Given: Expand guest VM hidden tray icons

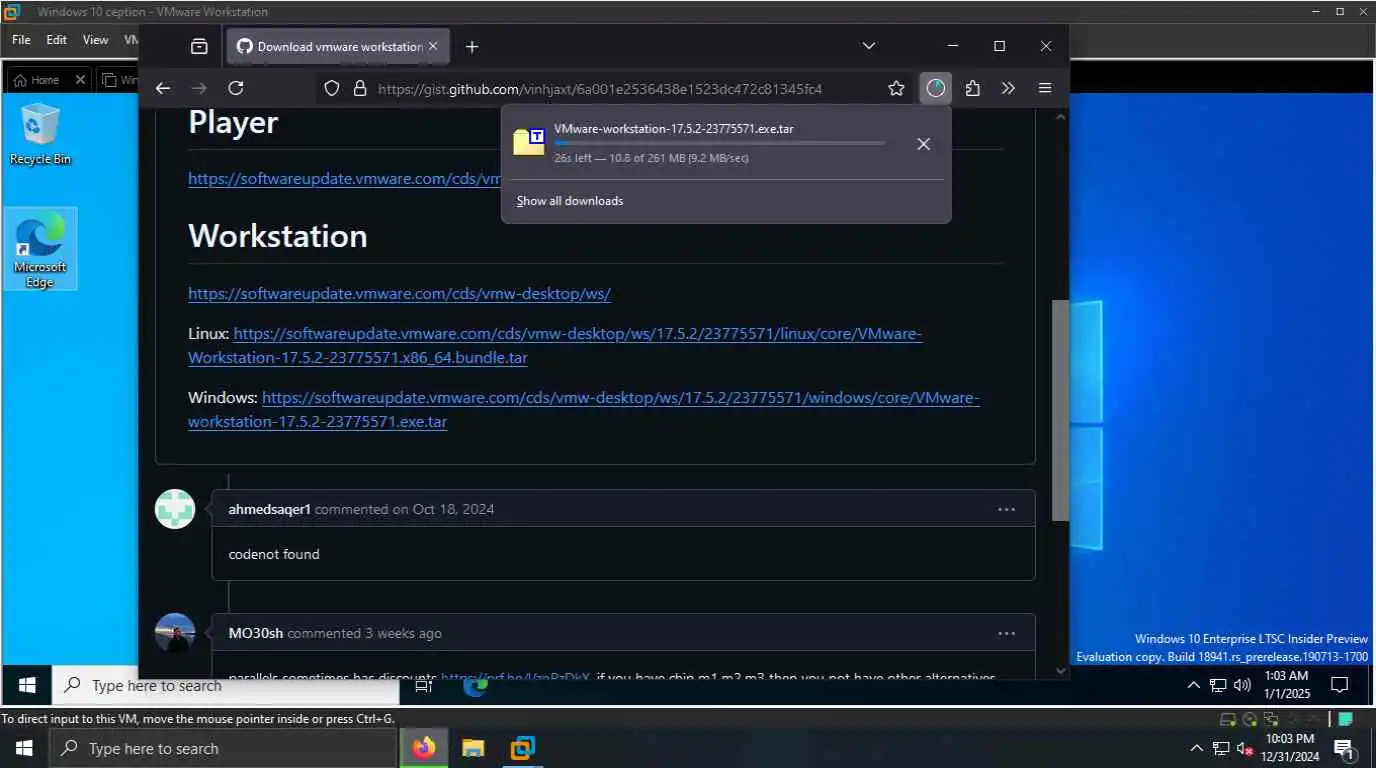Looking at the screenshot, I should pyautogui.click(x=1194, y=685).
